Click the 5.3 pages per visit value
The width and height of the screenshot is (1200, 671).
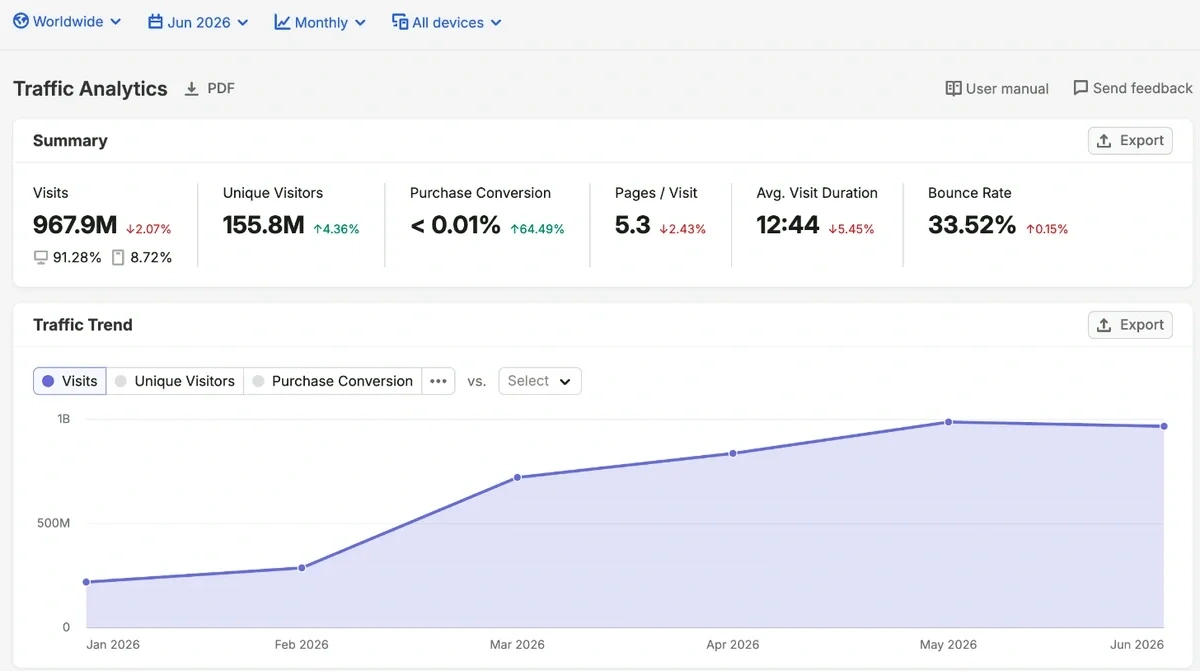click(633, 225)
